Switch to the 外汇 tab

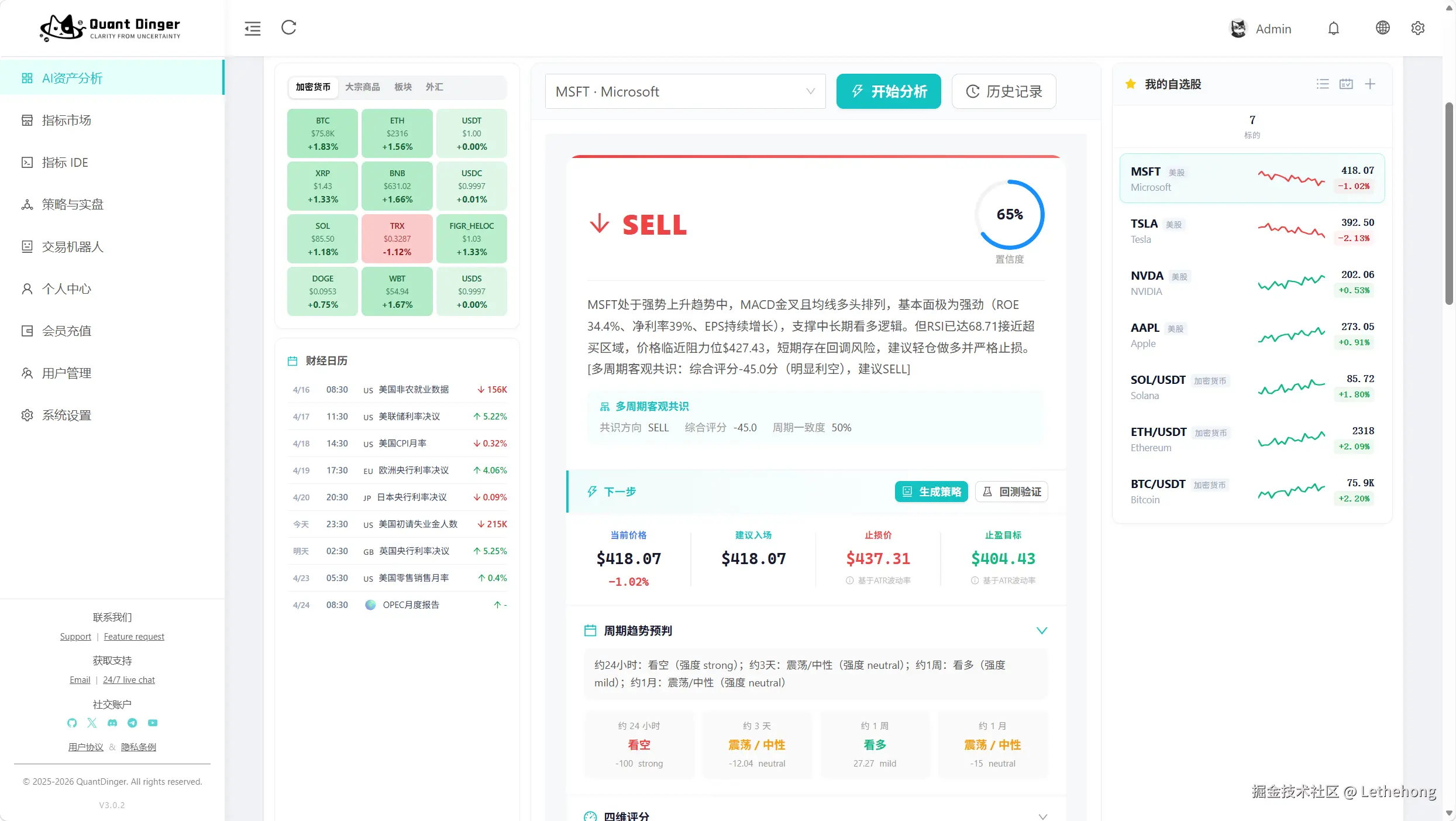[434, 87]
